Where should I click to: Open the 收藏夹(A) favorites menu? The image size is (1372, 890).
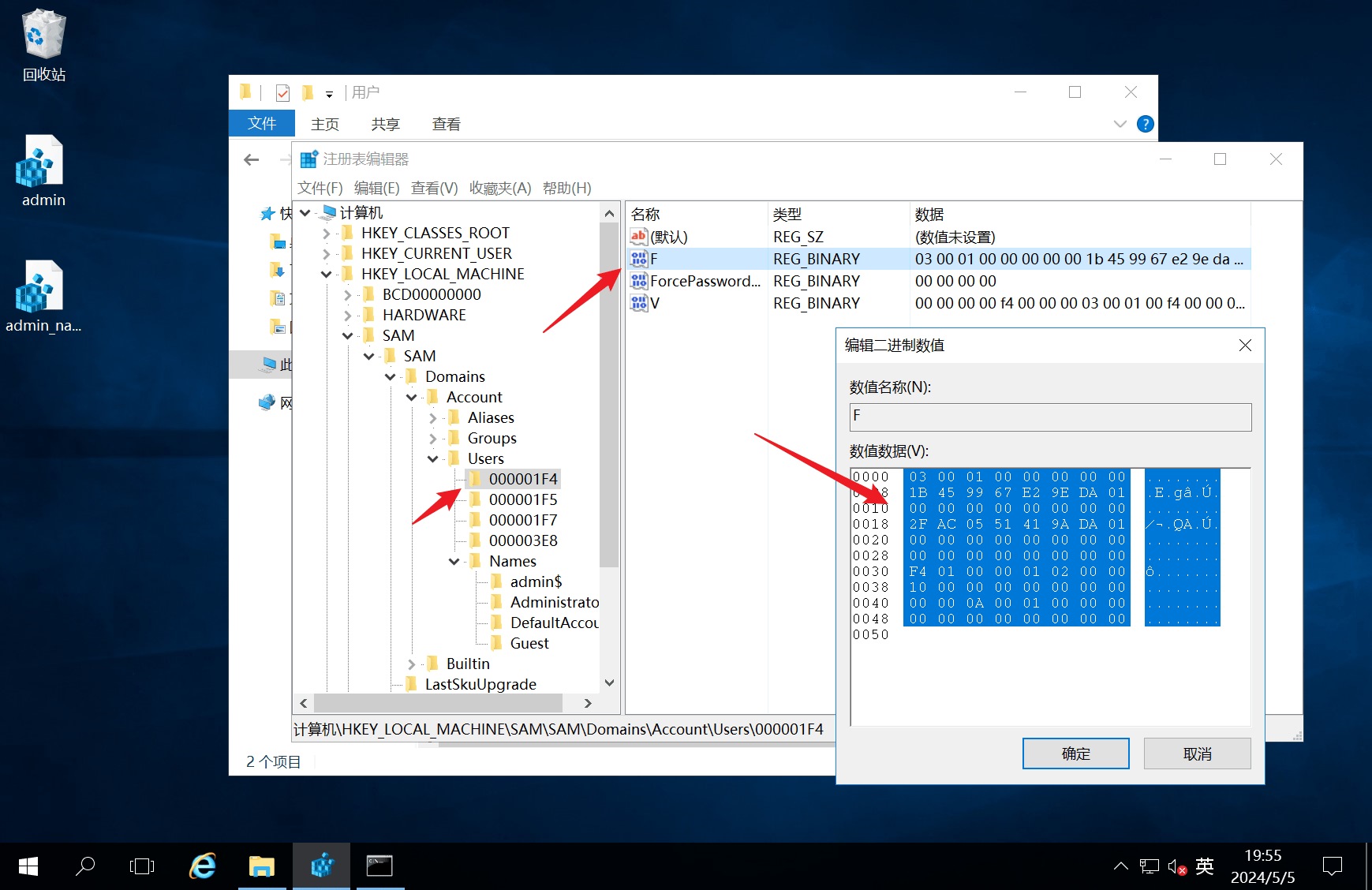[x=499, y=188]
